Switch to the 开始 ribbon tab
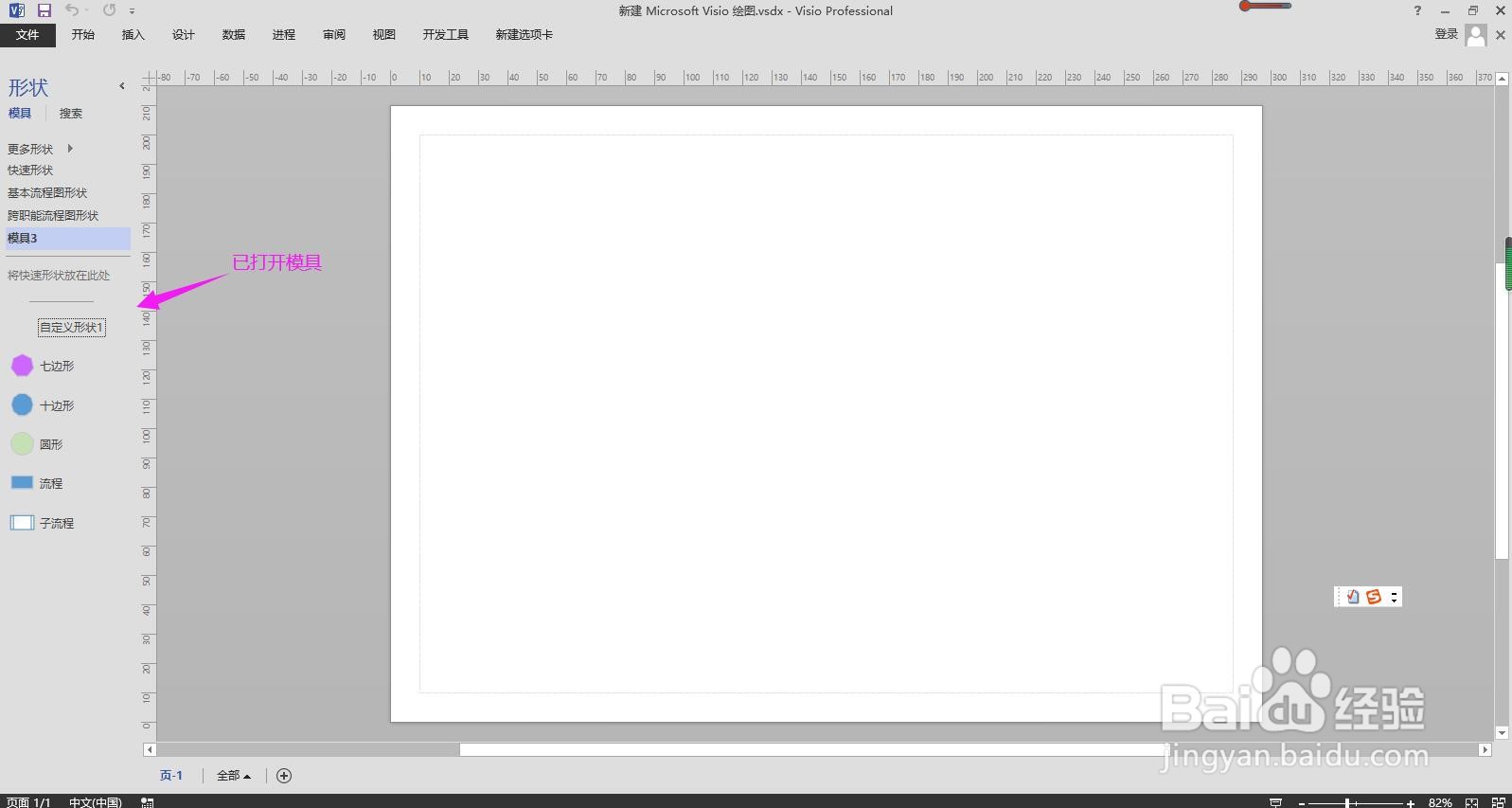 (x=83, y=35)
